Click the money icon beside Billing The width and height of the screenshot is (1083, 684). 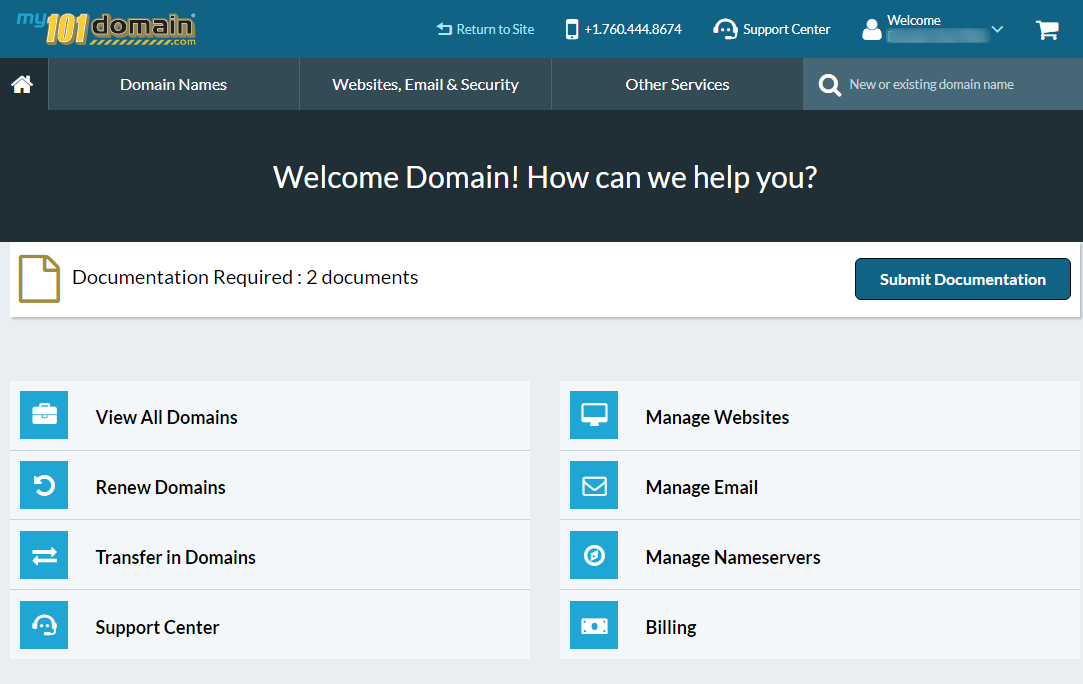tap(594, 625)
